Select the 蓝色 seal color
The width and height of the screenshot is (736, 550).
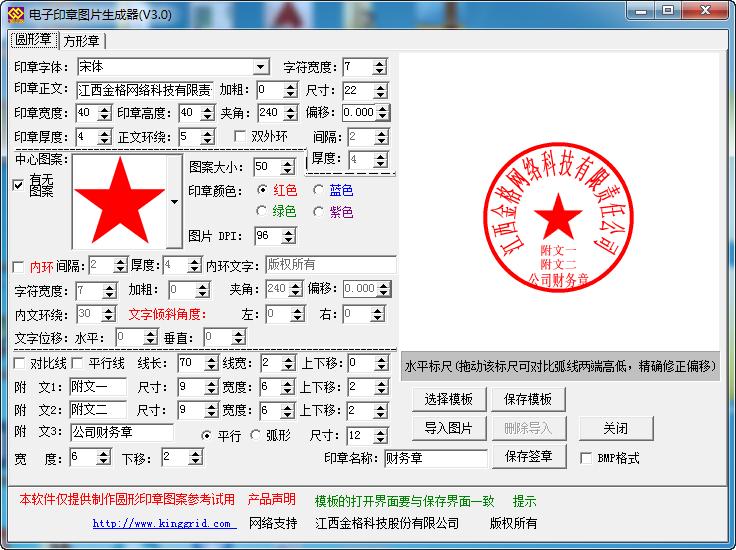click(318, 190)
